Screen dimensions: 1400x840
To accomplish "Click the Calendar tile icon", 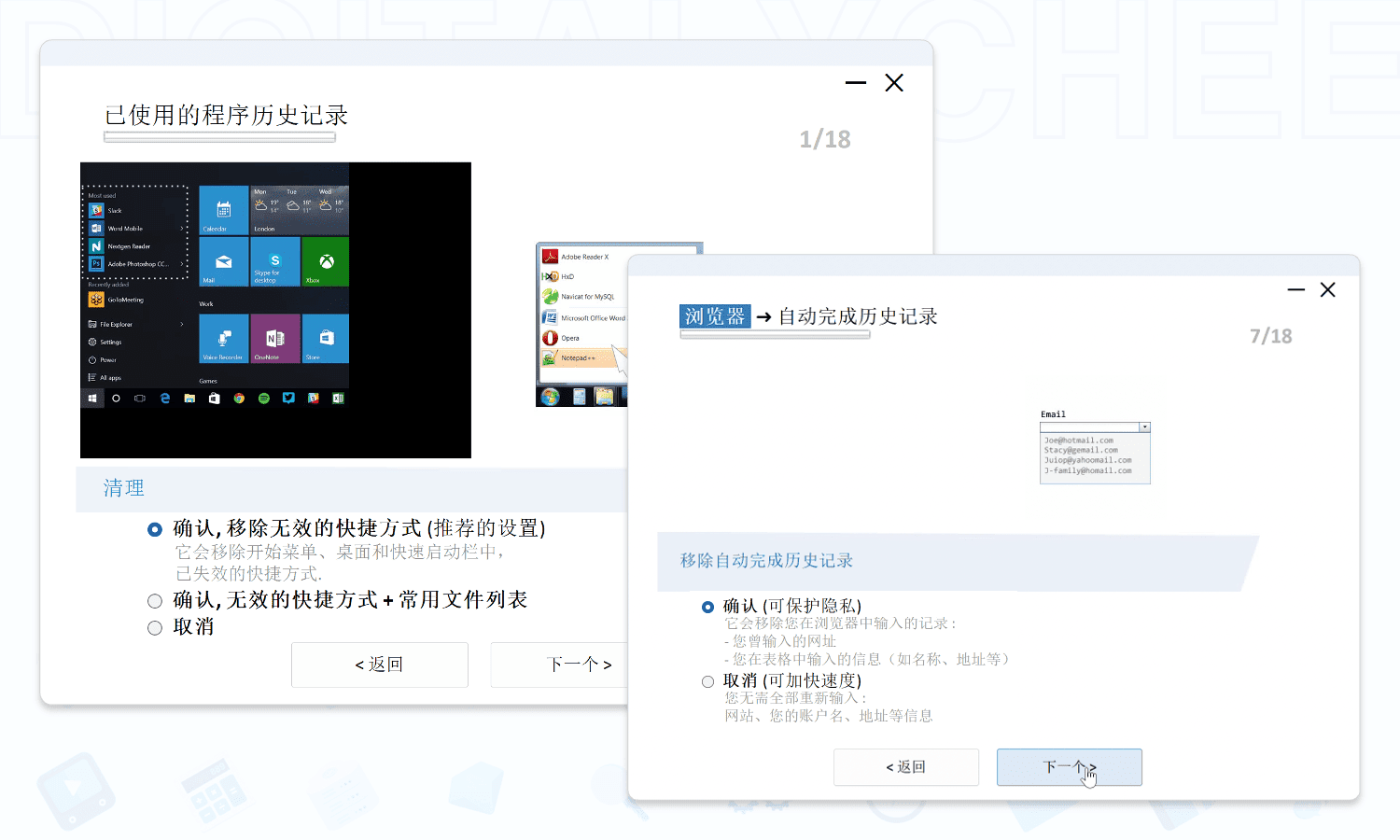I will coord(223,209).
